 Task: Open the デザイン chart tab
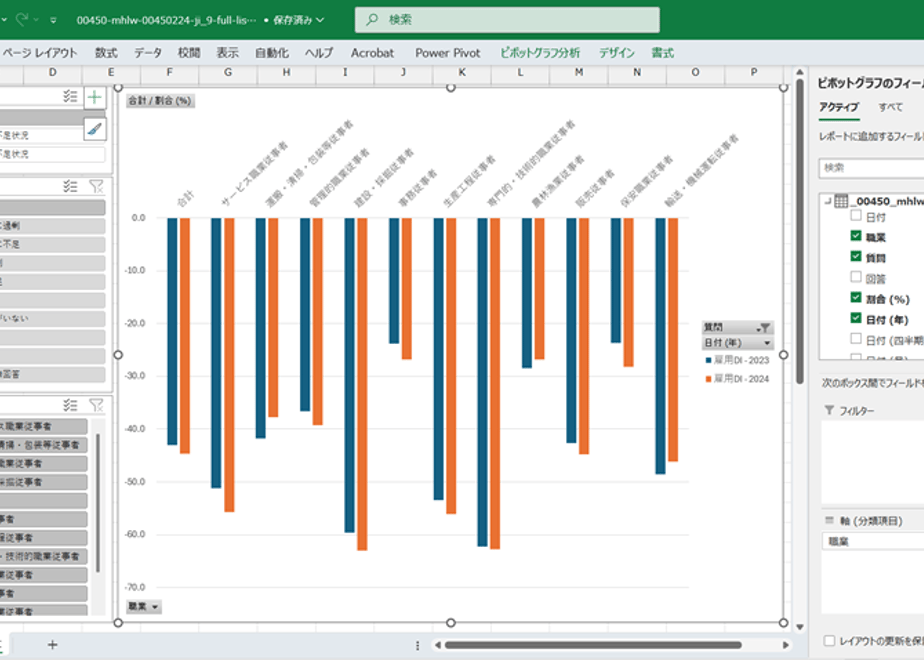(616, 53)
